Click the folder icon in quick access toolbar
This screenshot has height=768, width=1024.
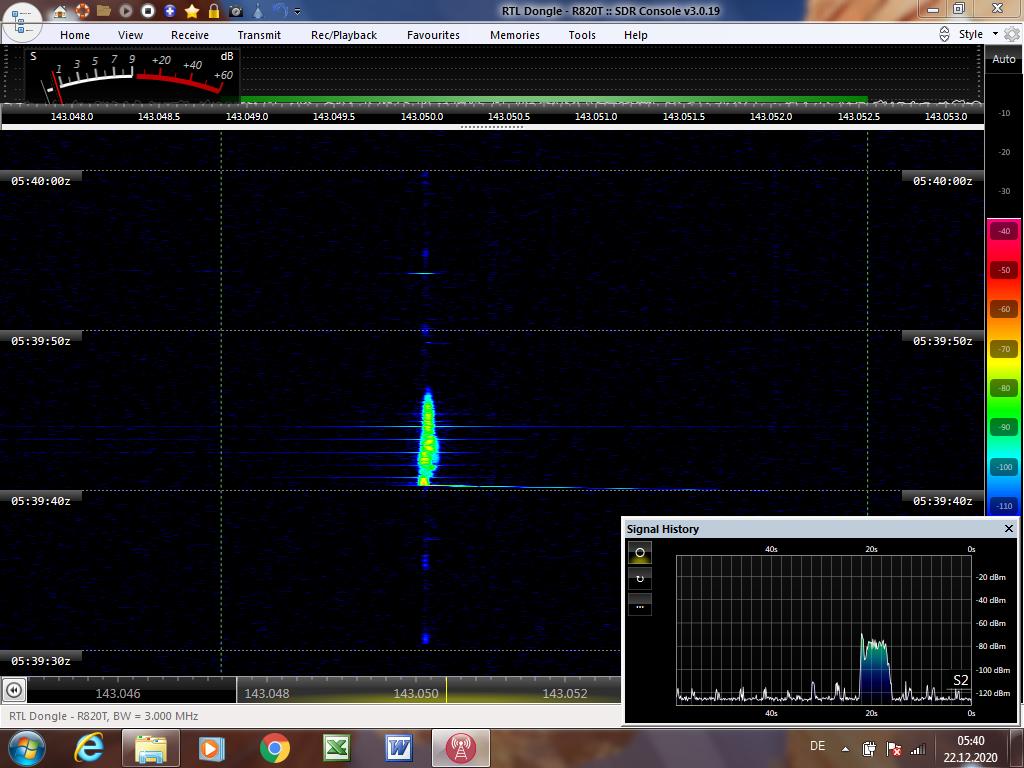click(x=104, y=11)
